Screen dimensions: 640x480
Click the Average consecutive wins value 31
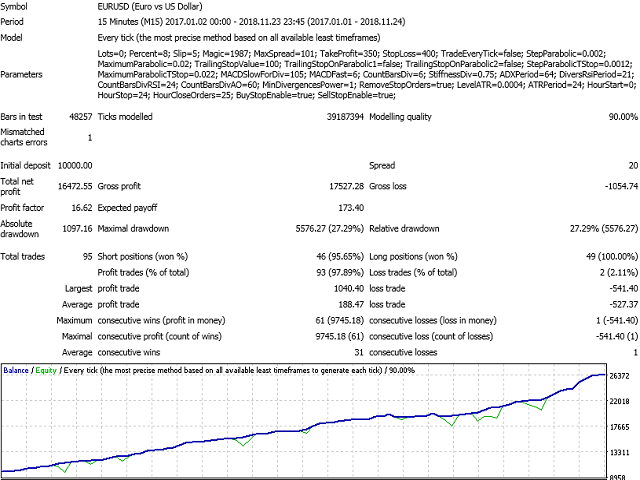[x=359, y=352]
